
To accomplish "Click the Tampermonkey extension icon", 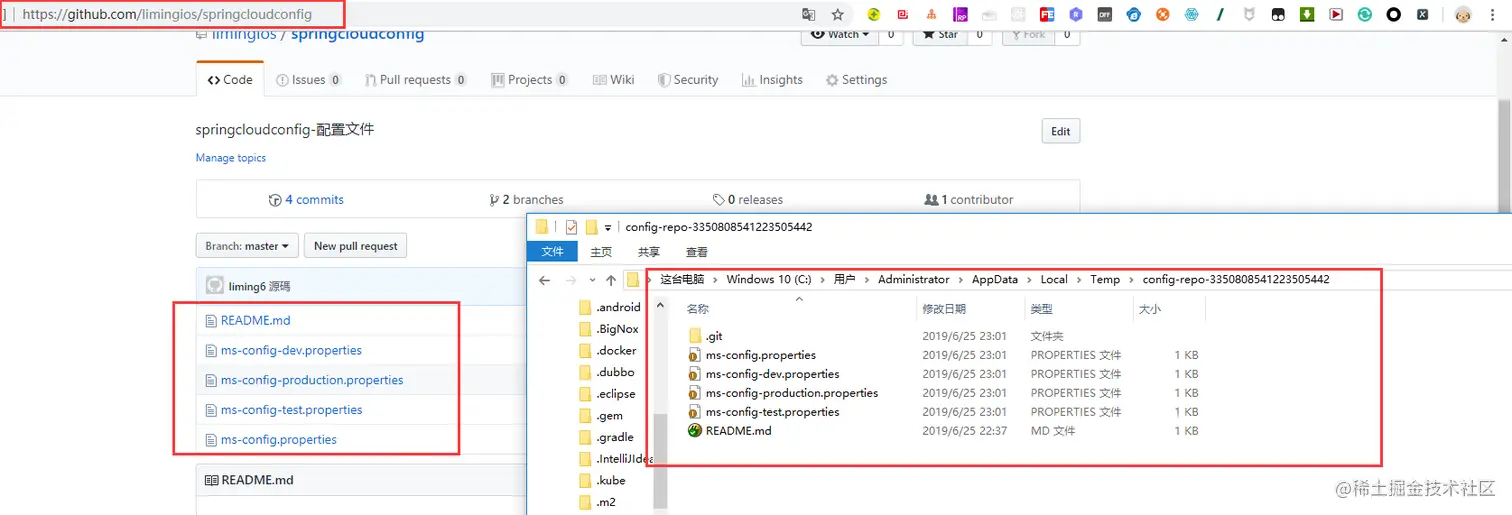I will tap(1278, 15).
